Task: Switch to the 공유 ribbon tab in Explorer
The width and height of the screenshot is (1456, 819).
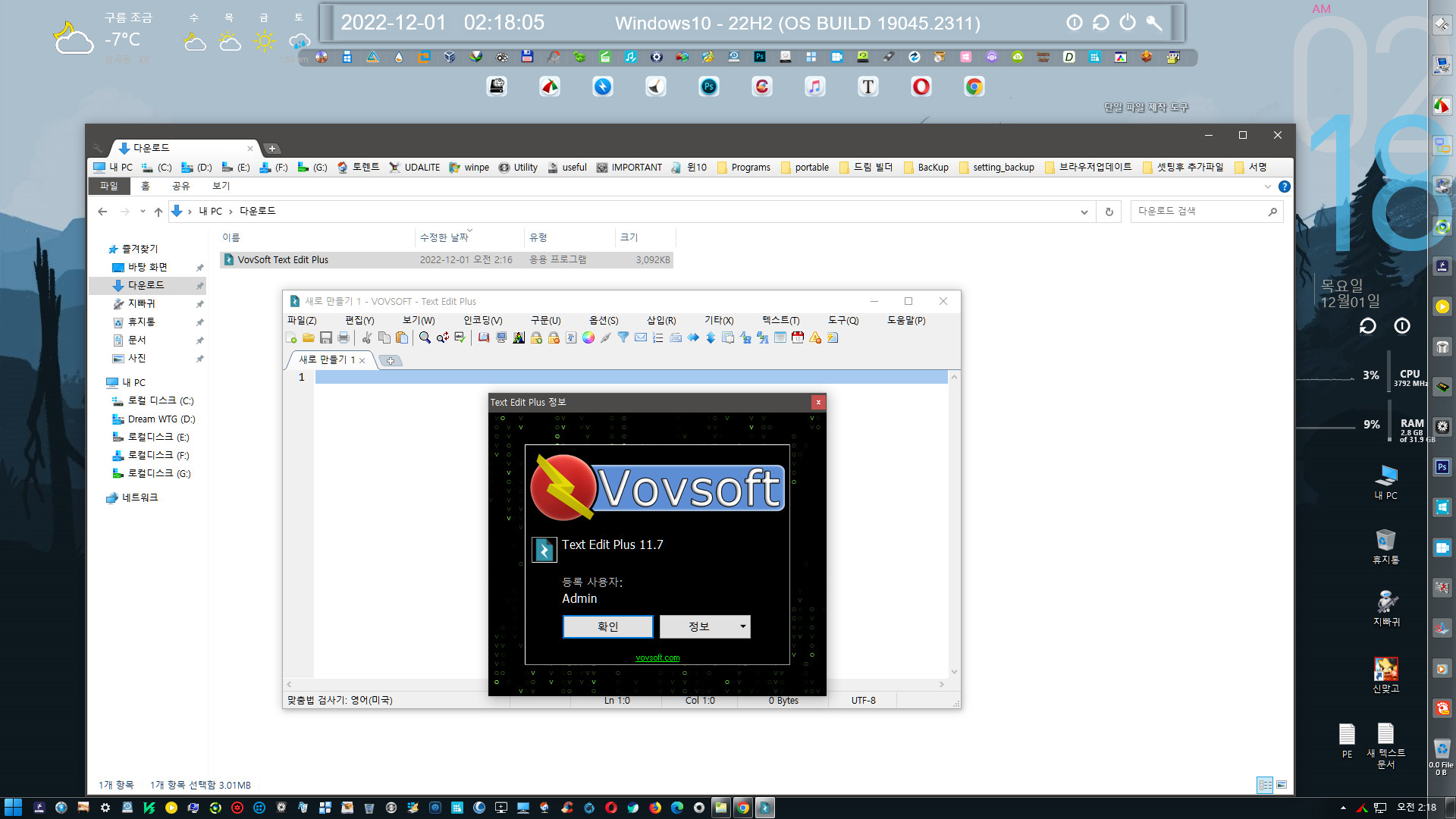Action: tap(180, 186)
